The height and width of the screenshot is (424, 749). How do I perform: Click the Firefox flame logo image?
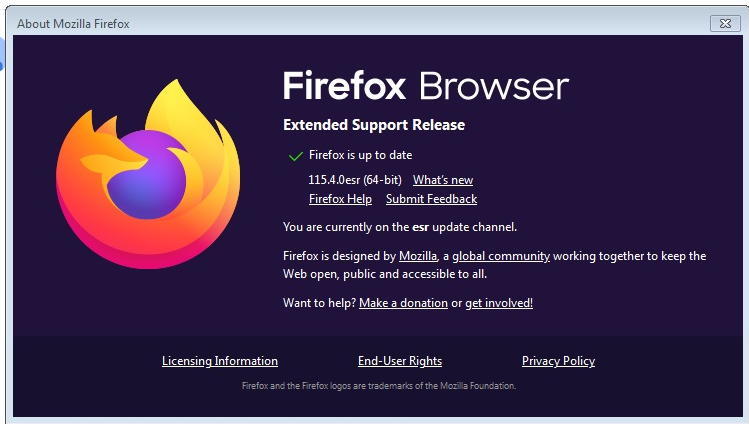[148, 174]
